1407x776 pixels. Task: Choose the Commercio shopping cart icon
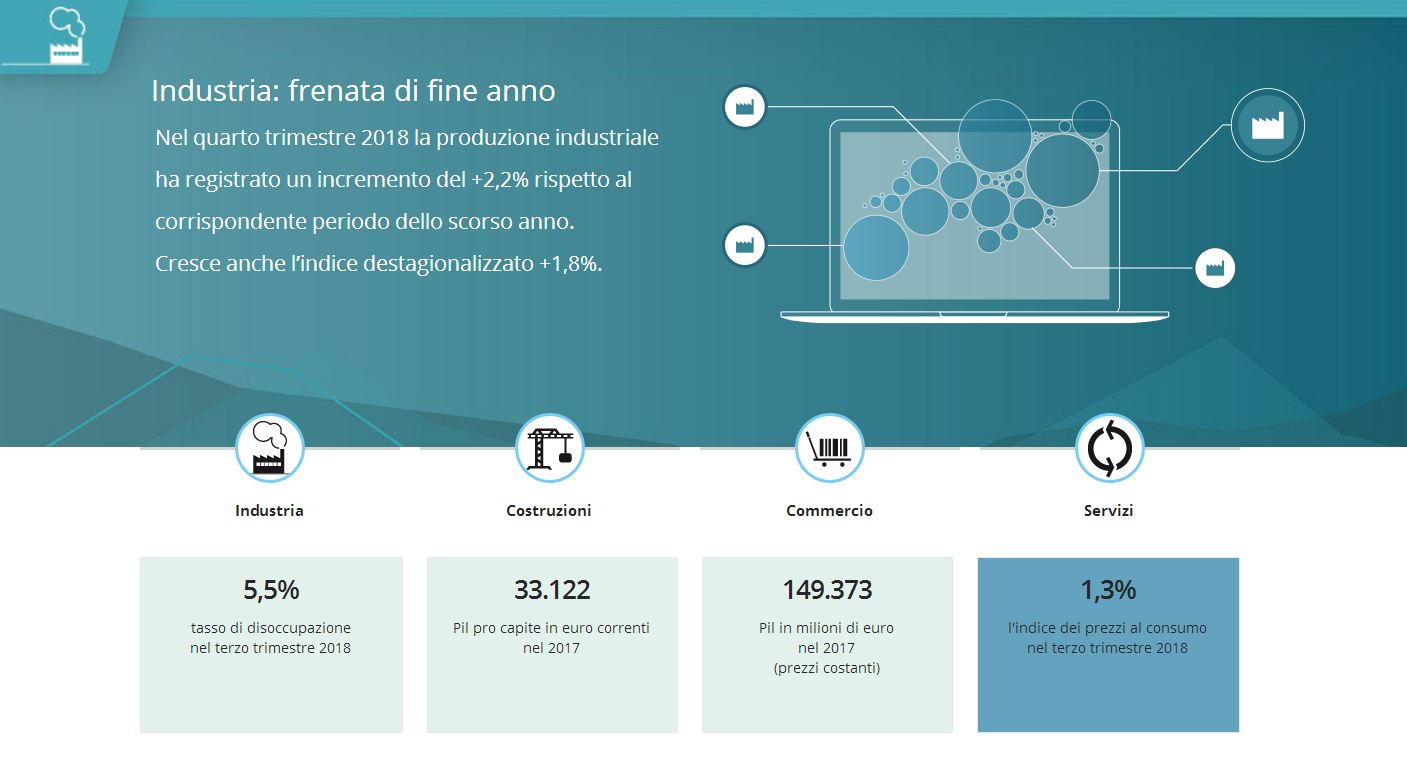(x=829, y=448)
